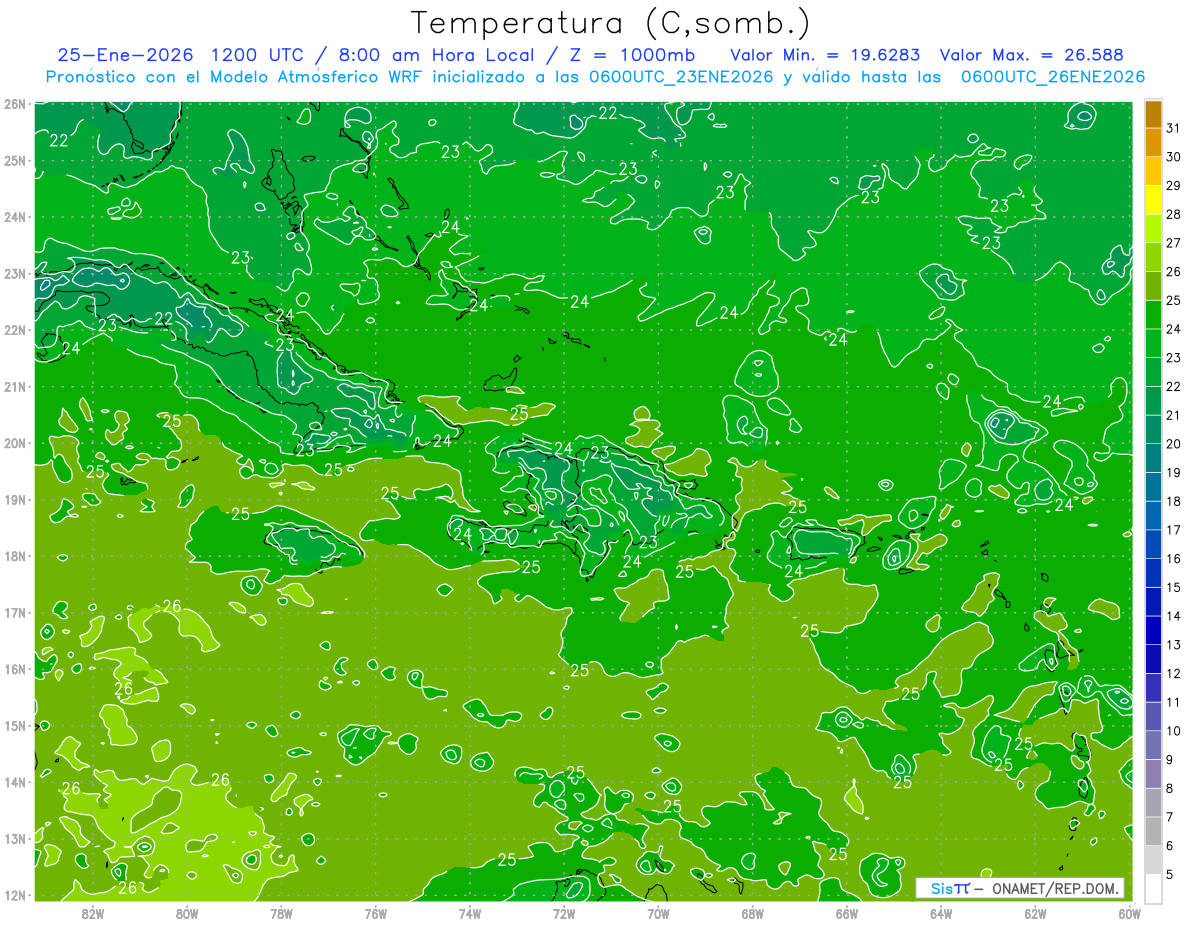This screenshot has width=1200, height=927.
Task: Click the longitude axis label "62W"
Action: coord(1035,913)
